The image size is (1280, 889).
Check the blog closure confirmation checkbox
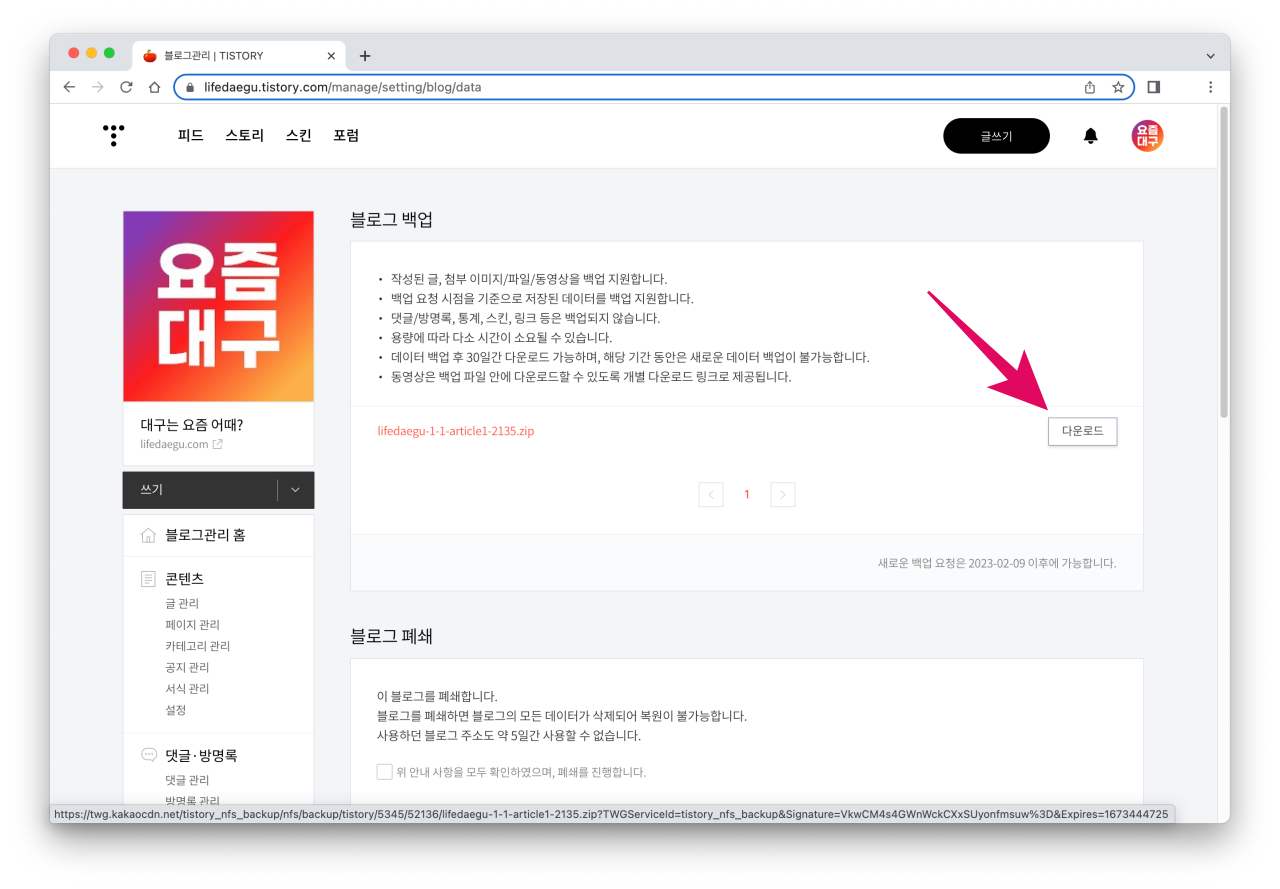(x=384, y=771)
